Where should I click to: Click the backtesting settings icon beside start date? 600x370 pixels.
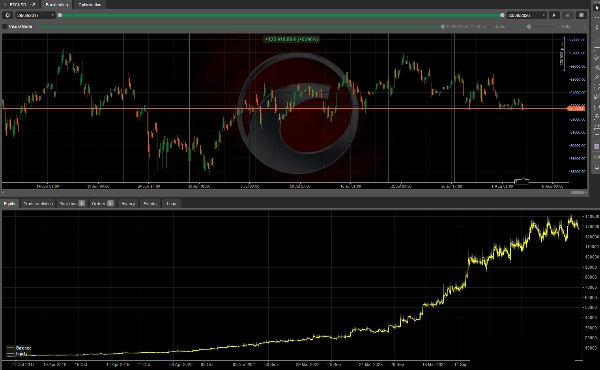point(8,15)
